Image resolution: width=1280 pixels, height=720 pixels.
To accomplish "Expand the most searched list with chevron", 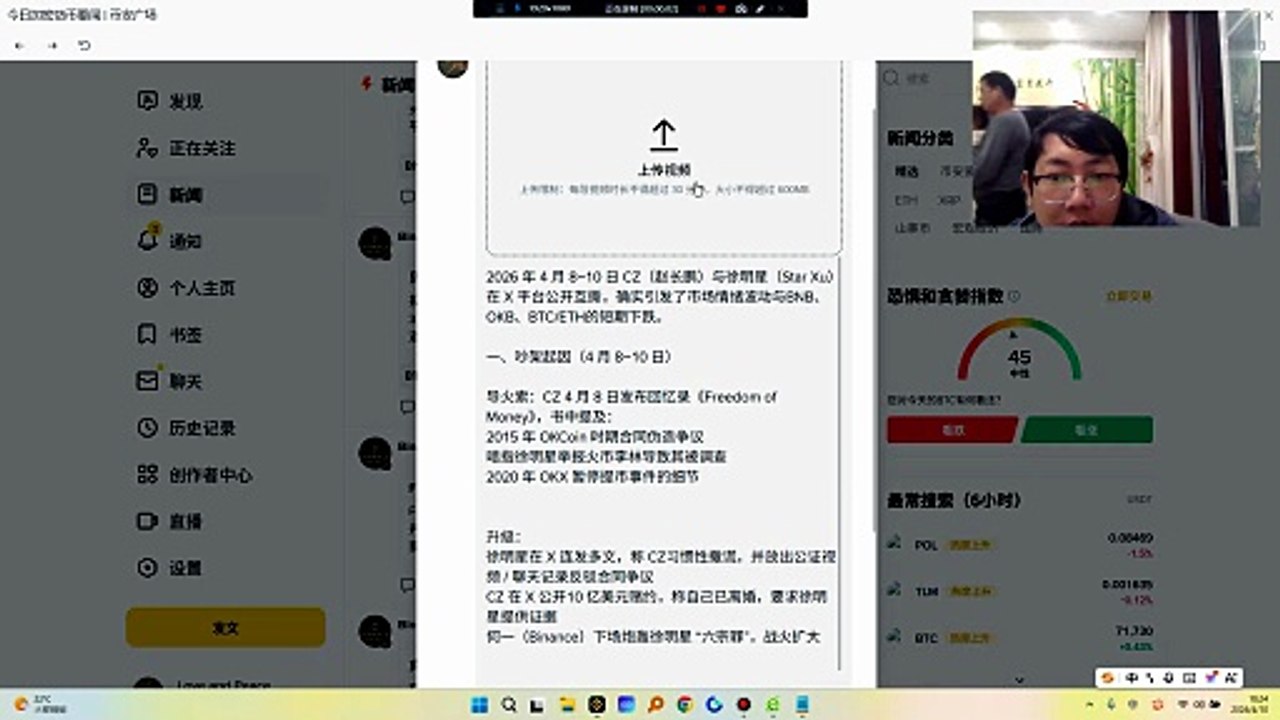I will (1019, 679).
